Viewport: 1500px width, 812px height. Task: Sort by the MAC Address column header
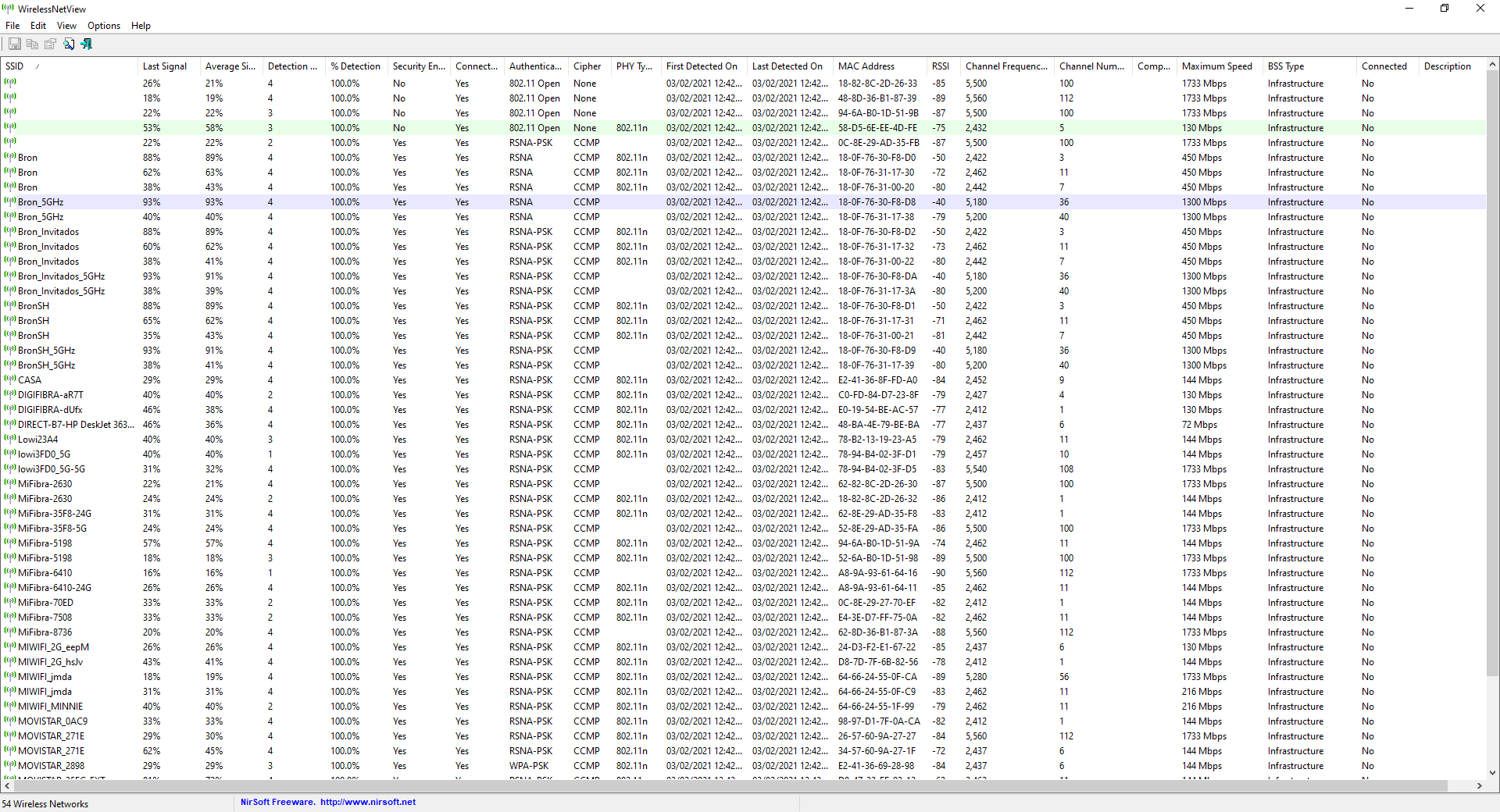pos(880,66)
